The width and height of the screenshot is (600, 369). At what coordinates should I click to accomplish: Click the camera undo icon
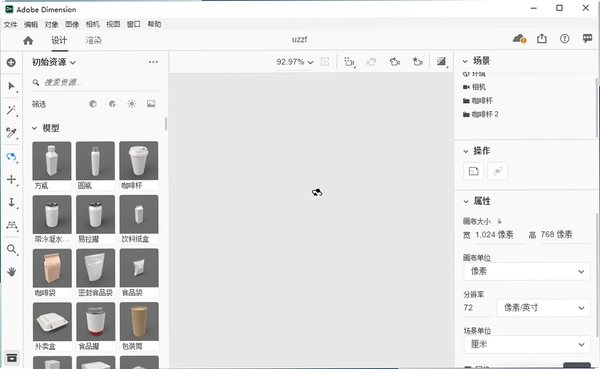click(371, 62)
